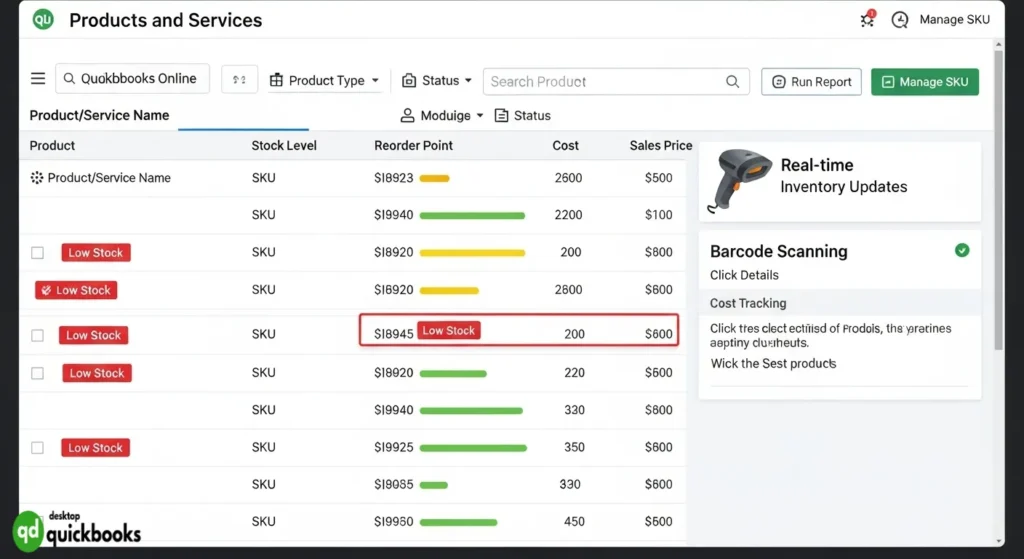
Task: Expand the Moduige dropdown
Action: 442,116
